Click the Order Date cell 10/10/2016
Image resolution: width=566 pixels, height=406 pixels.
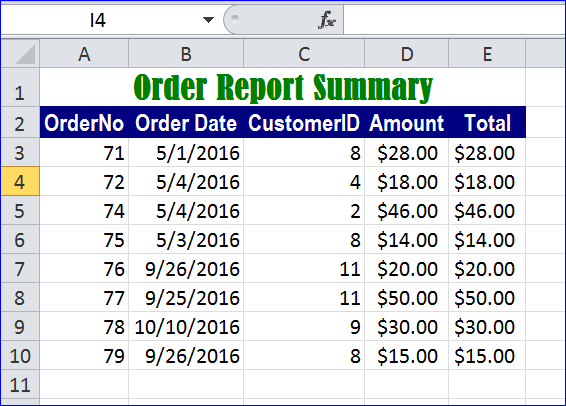[186, 327]
